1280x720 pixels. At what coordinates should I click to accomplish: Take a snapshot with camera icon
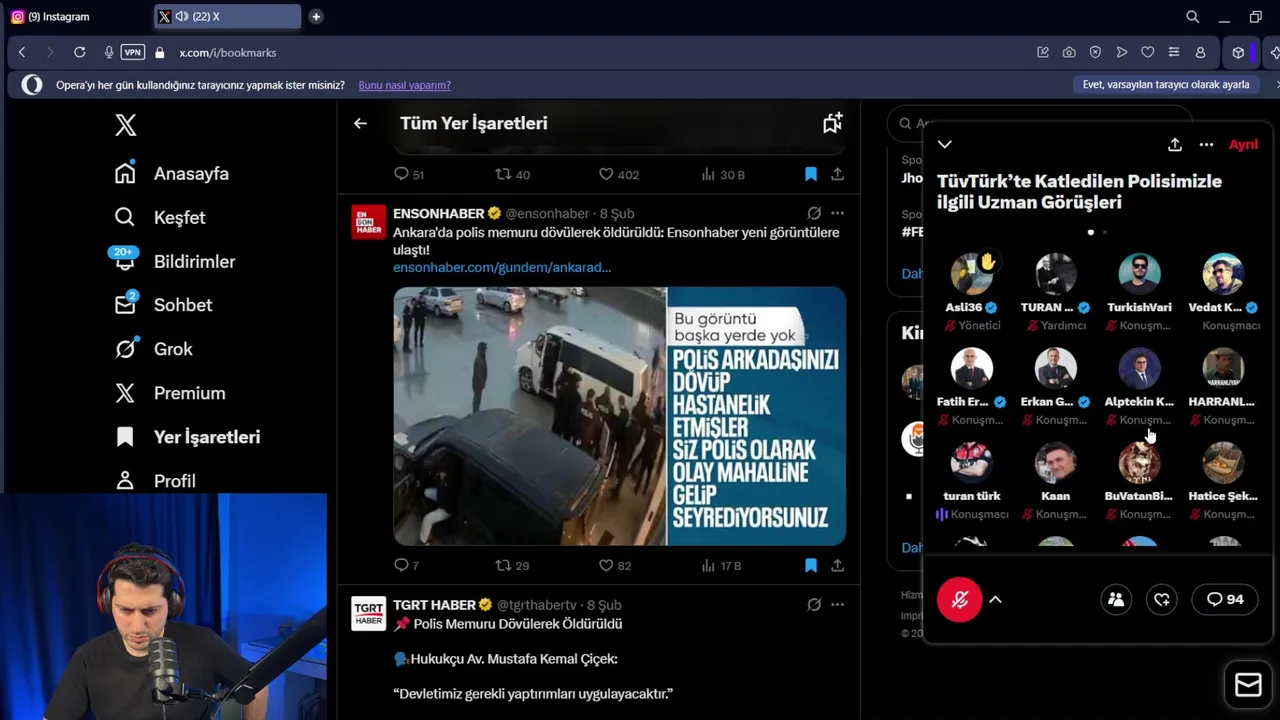(1069, 52)
